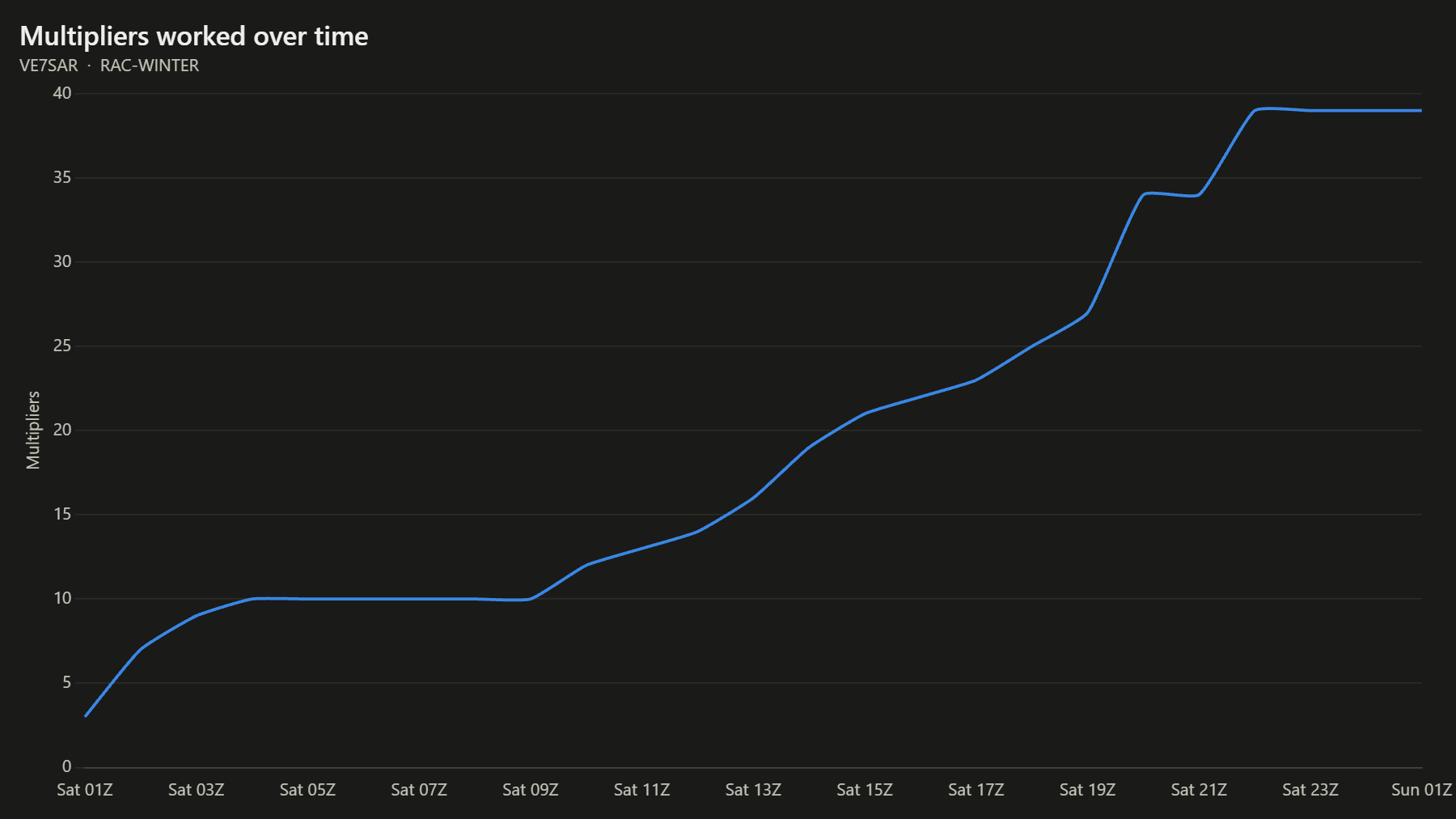Click the line's end point at Sun 01Z
The height and width of the screenshot is (819, 1456).
pyautogui.click(x=1421, y=110)
